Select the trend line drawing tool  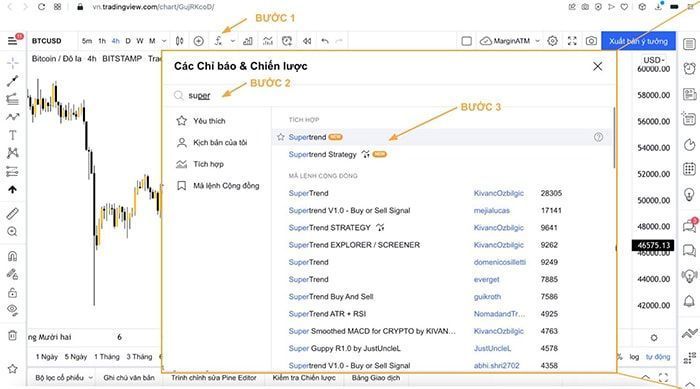coord(12,81)
